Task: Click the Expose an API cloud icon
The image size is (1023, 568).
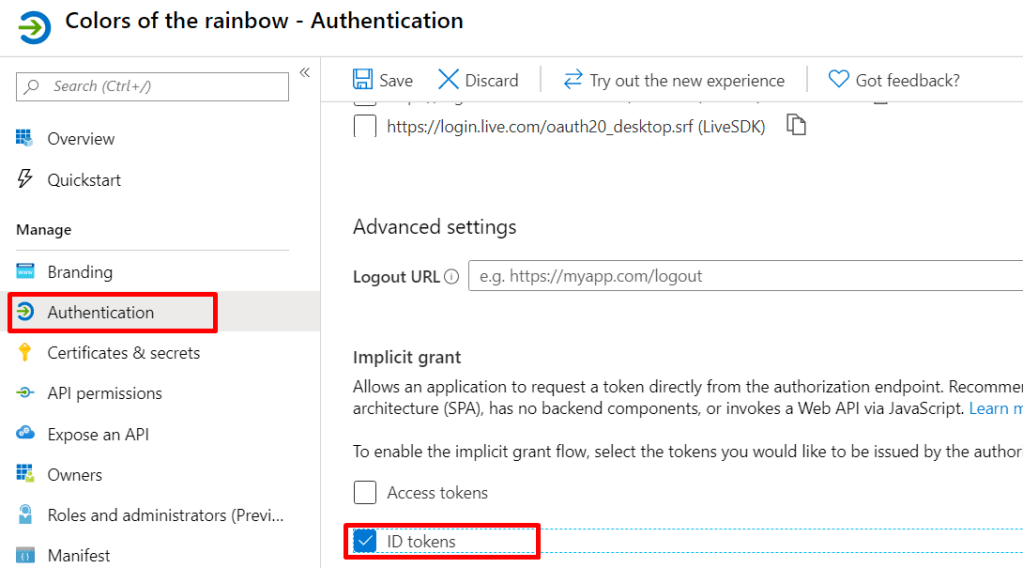Action: pos(26,434)
